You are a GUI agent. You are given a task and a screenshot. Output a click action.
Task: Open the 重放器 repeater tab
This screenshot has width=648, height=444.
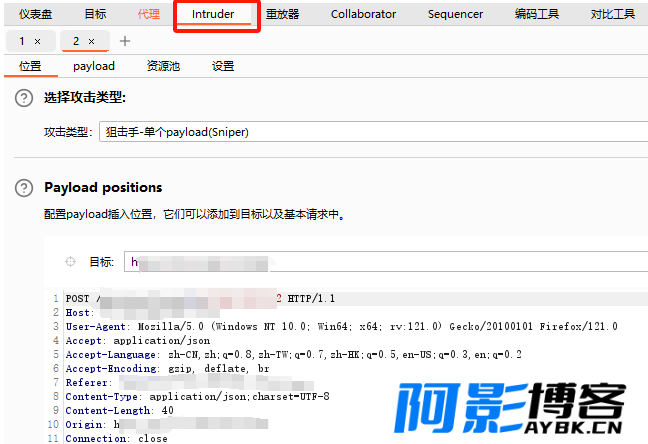(282, 14)
